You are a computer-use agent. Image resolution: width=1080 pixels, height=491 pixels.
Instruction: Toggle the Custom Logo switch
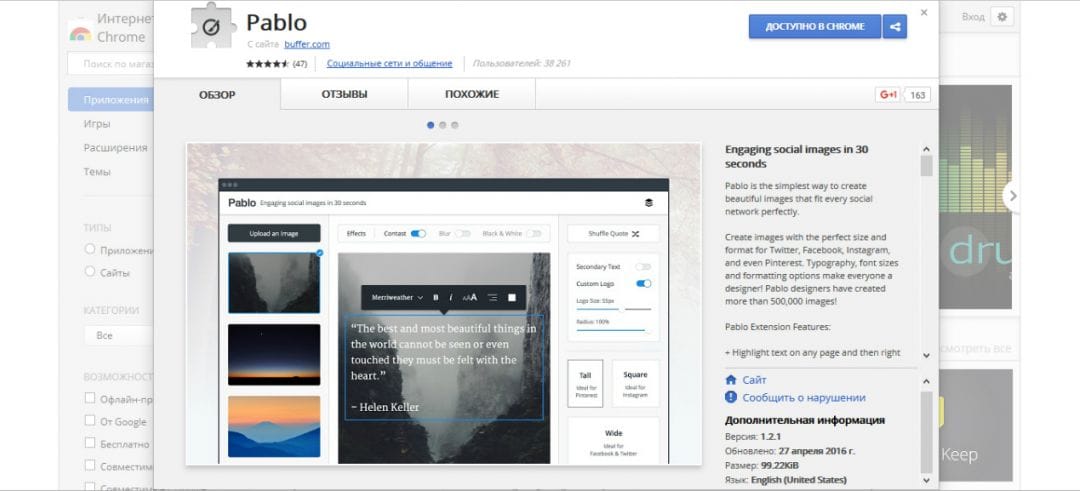click(x=643, y=283)
